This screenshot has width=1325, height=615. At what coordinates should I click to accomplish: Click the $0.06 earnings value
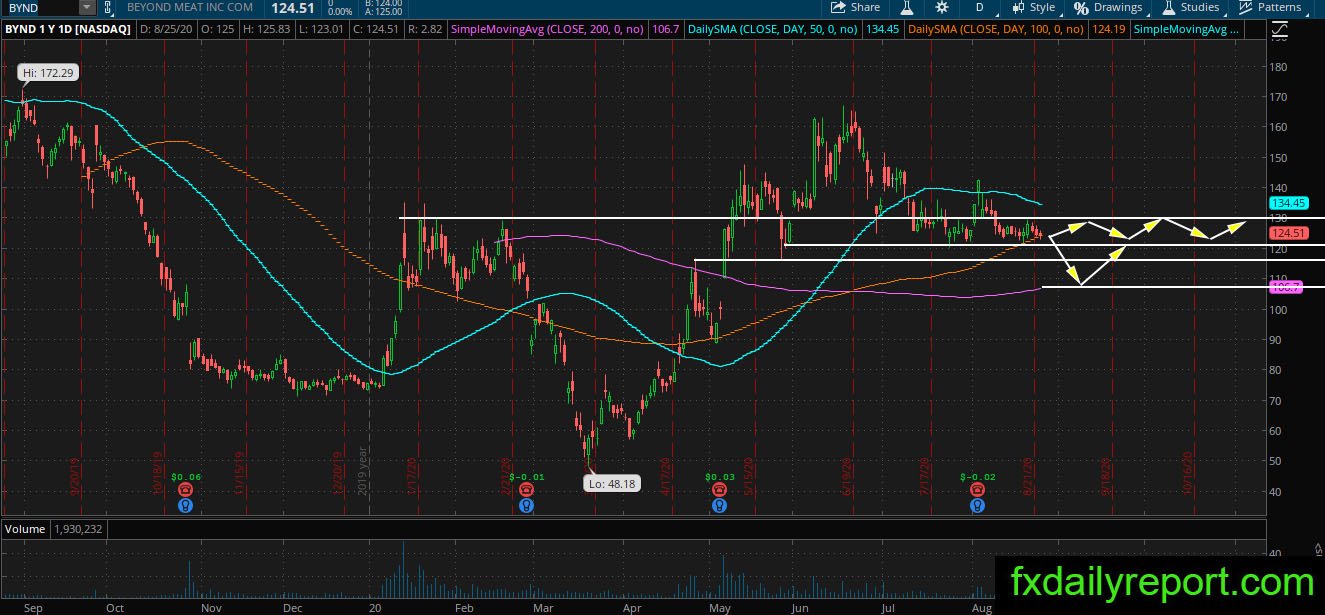pyautogui.click(x=185, y=477)
